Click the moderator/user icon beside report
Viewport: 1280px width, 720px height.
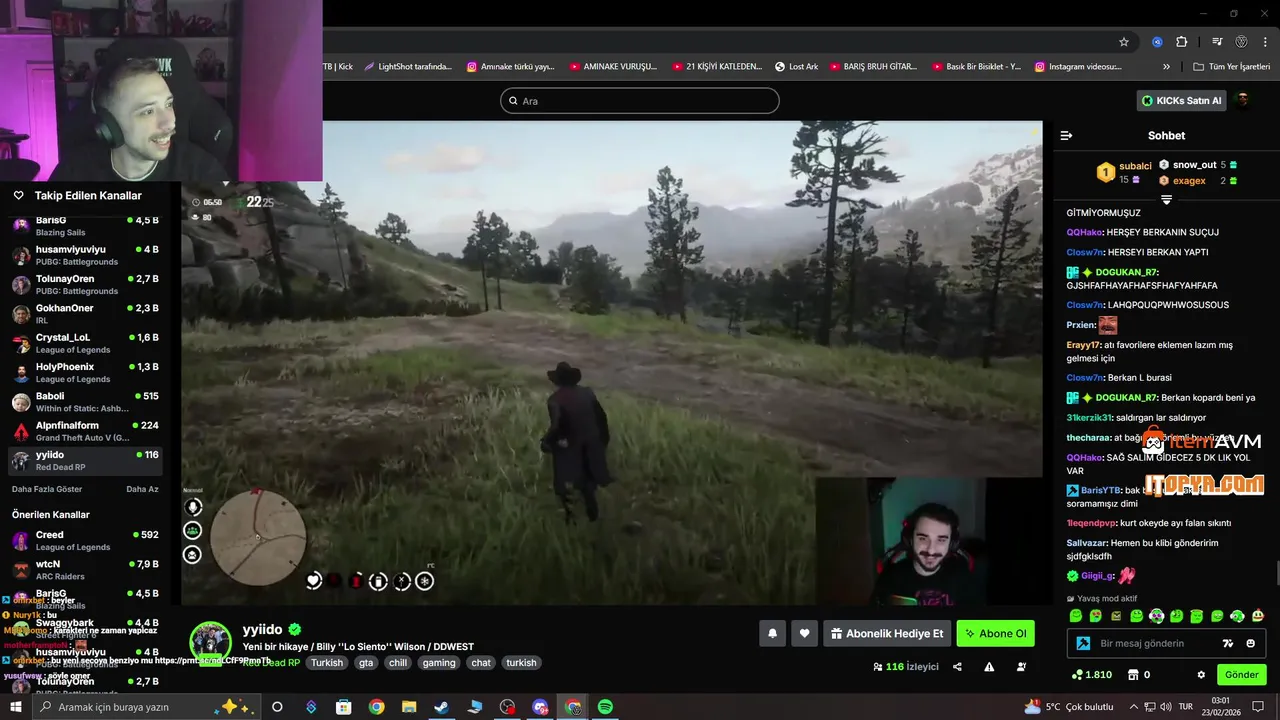click(x=1021, y=667)
